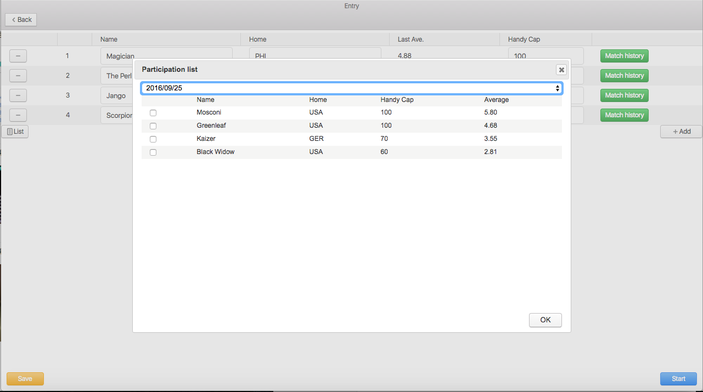The width and height of the screenshot is (703, 392).
Task: Select the name Kaizer in list
Action: point(206,139)
